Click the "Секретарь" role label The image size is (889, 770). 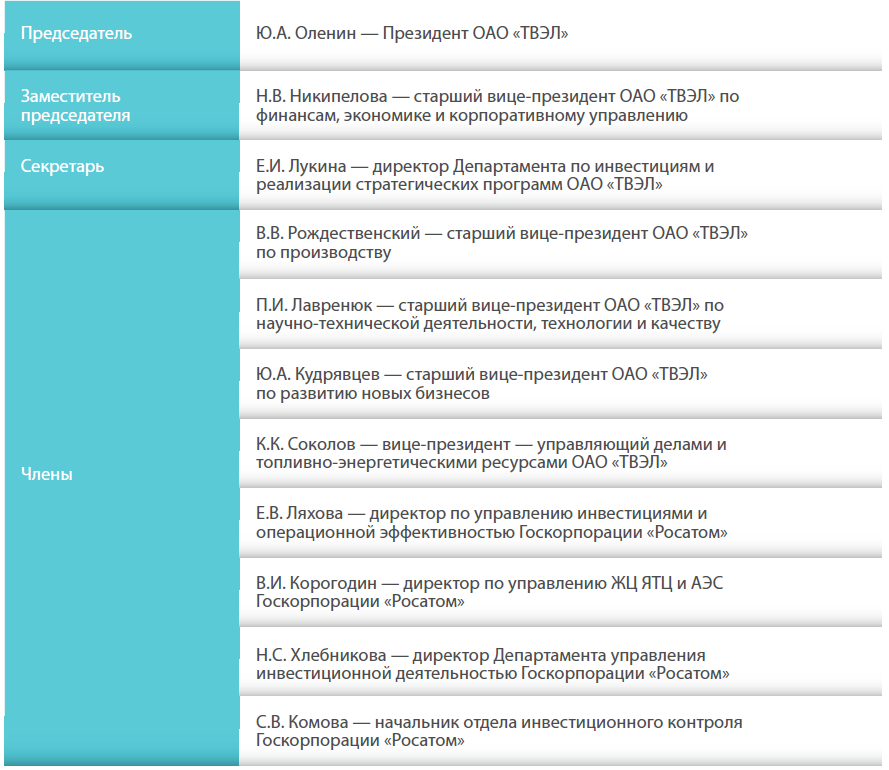tap(62, 166)
